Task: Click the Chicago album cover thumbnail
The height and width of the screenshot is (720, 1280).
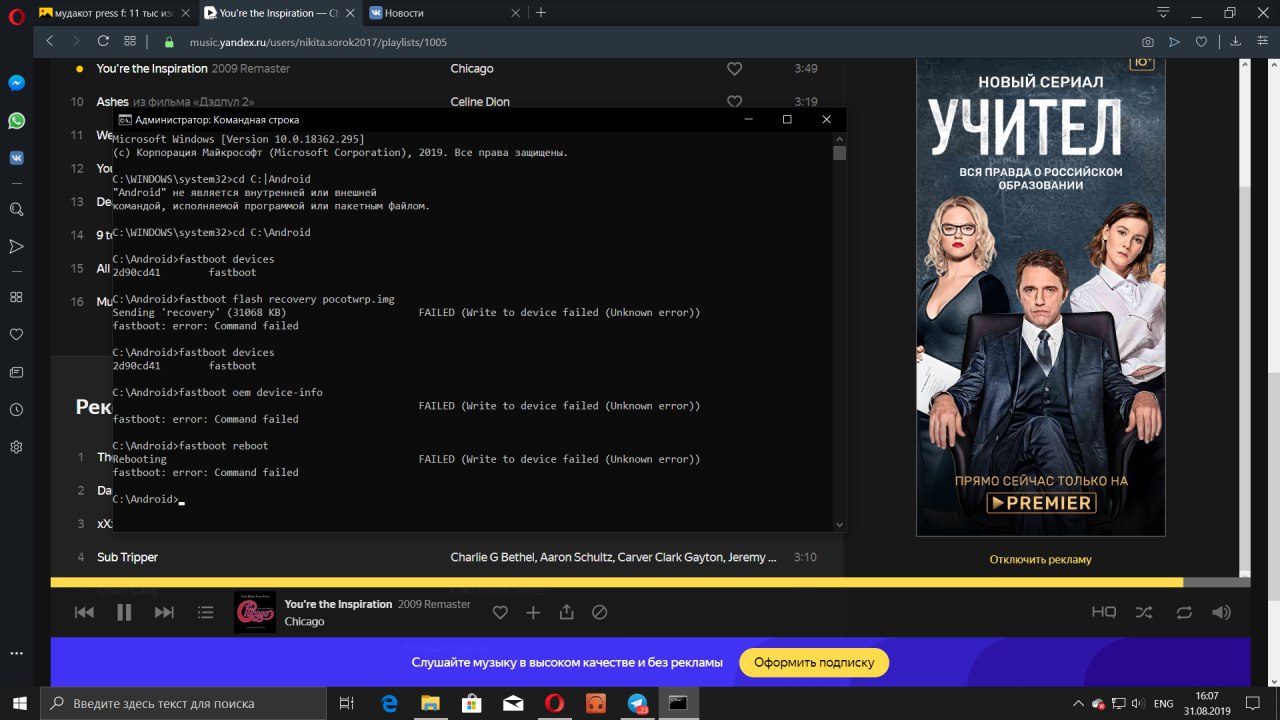Action: (x=254, y=612)
